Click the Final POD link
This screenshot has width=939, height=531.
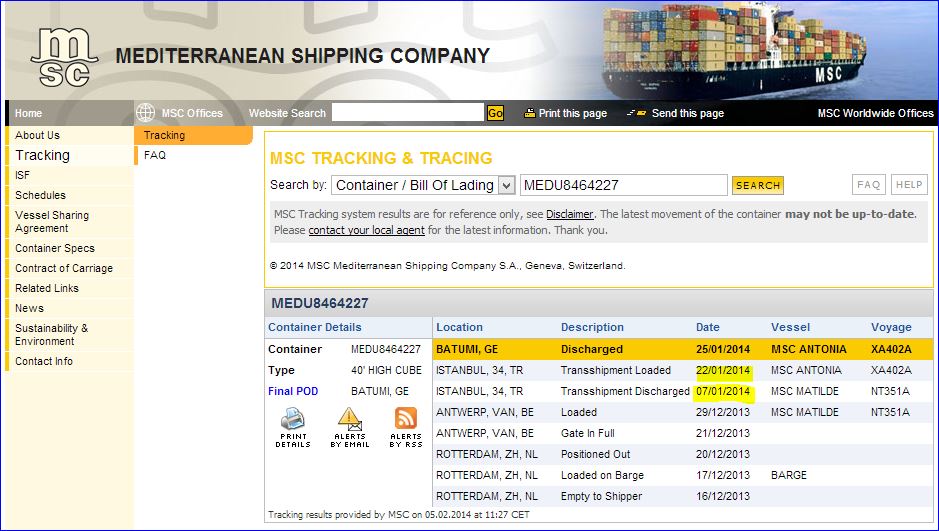tap(293, 392)
